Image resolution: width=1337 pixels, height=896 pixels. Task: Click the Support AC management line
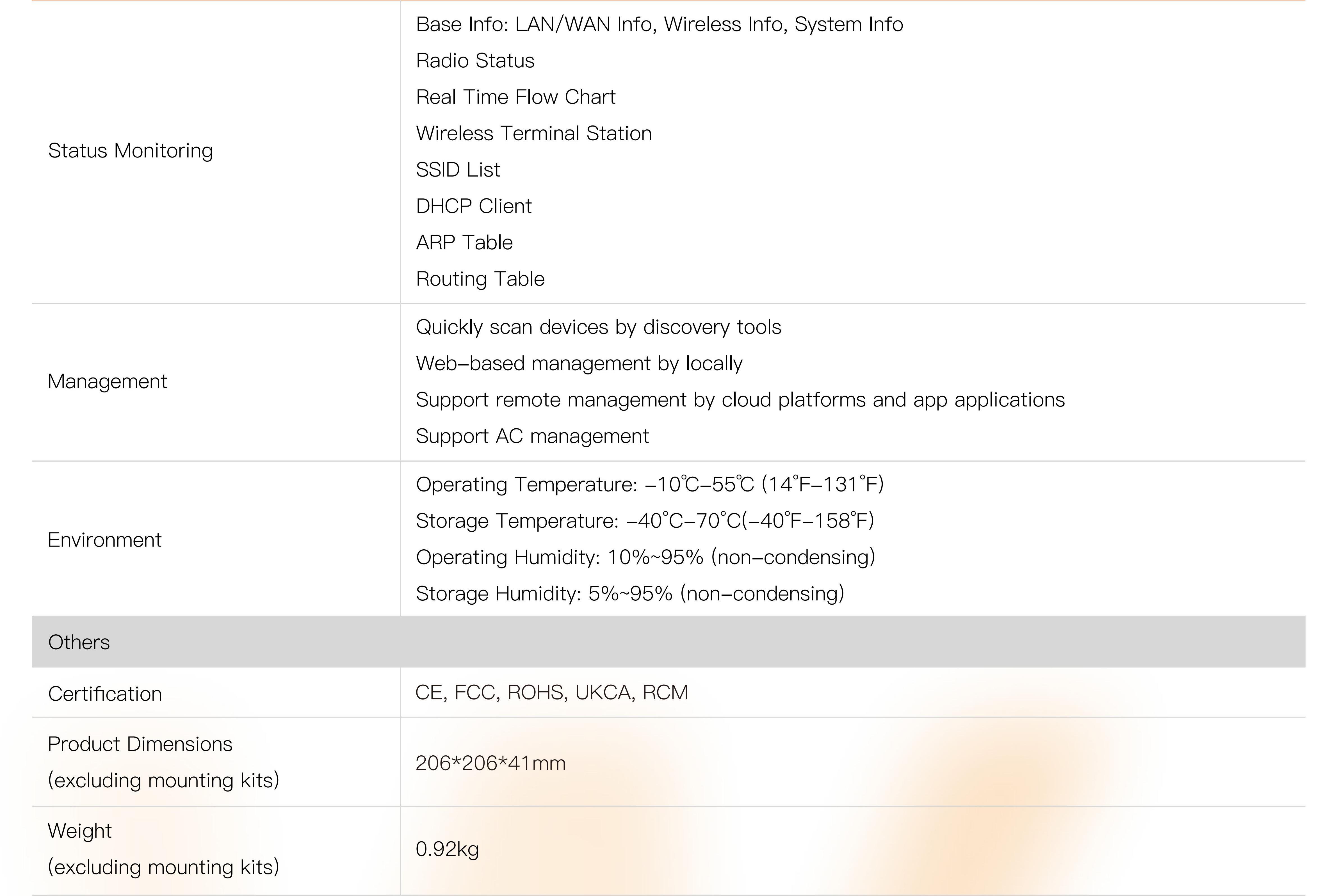tap(532, 436)
